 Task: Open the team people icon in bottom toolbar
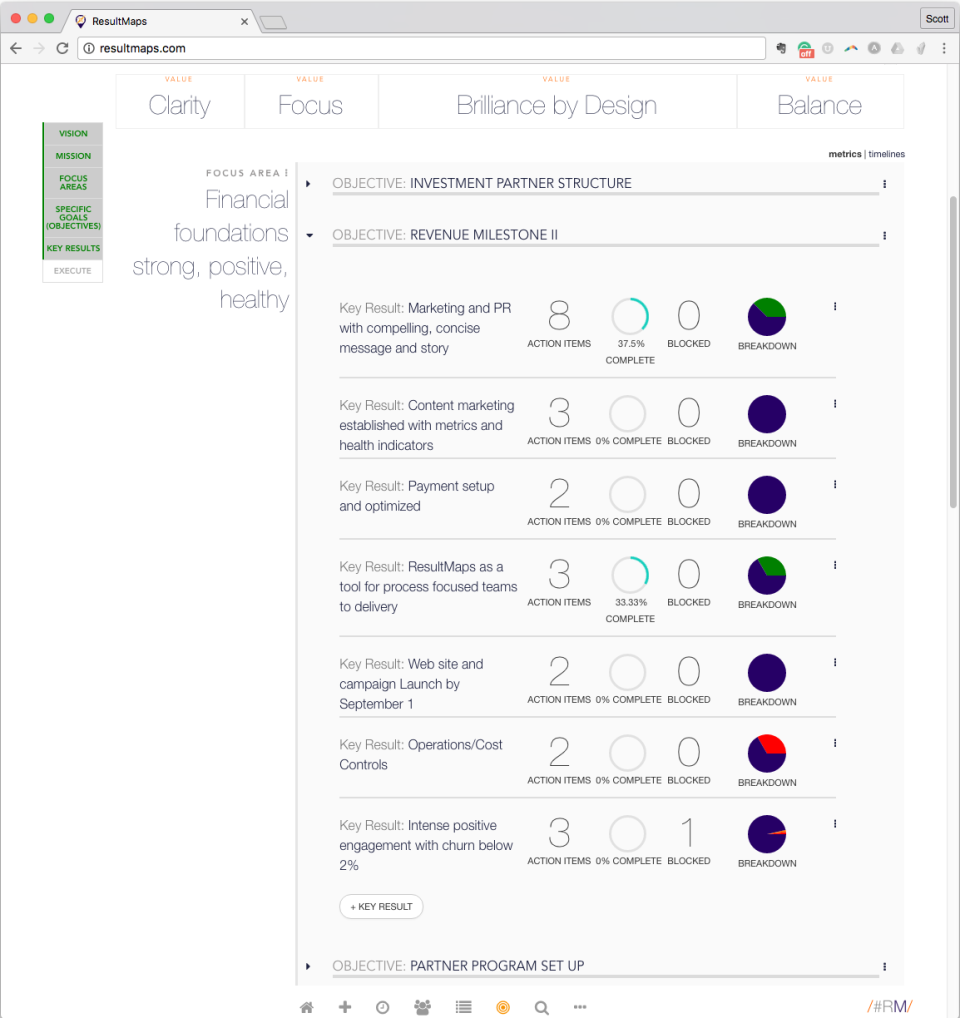(x=422, y=1007)
